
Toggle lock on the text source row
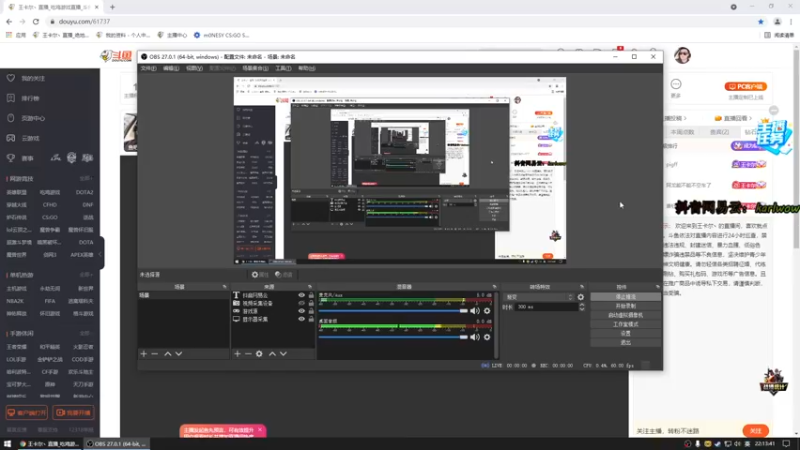coord(311,295)
